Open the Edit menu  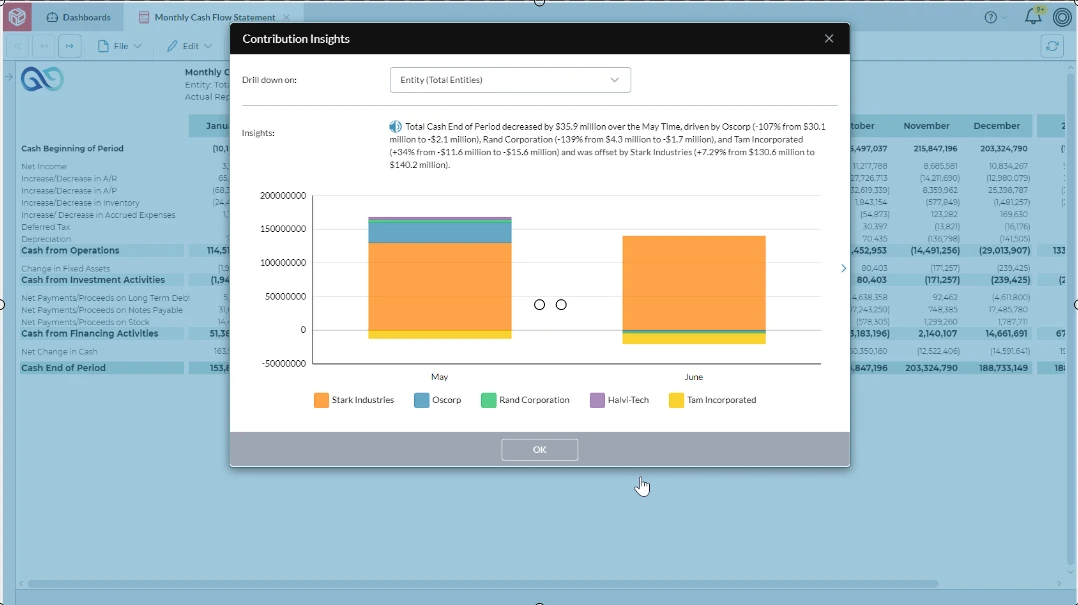pyautogui.click(x=189, y=46)
